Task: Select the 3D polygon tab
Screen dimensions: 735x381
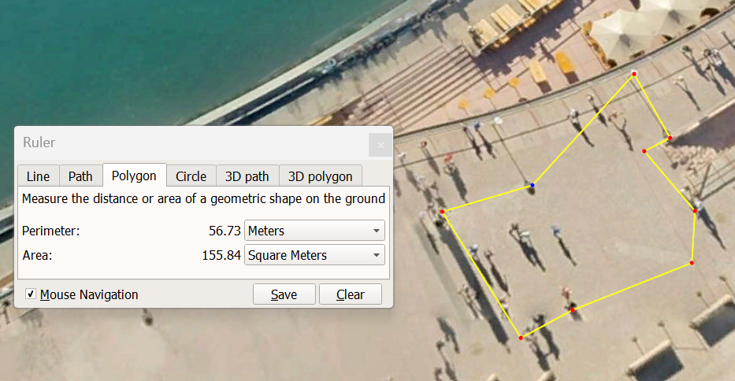Action: 320,176
